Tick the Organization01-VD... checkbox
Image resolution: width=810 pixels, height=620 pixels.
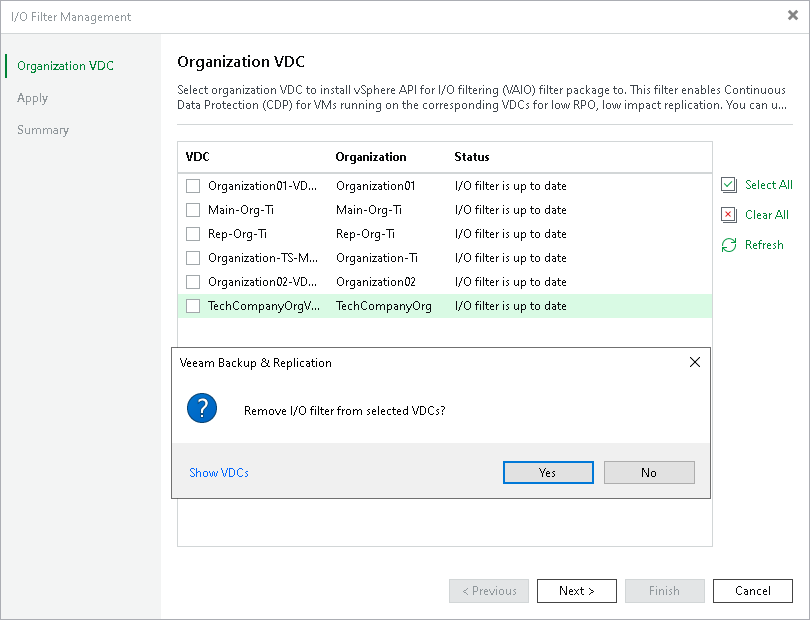click(193, 186)
